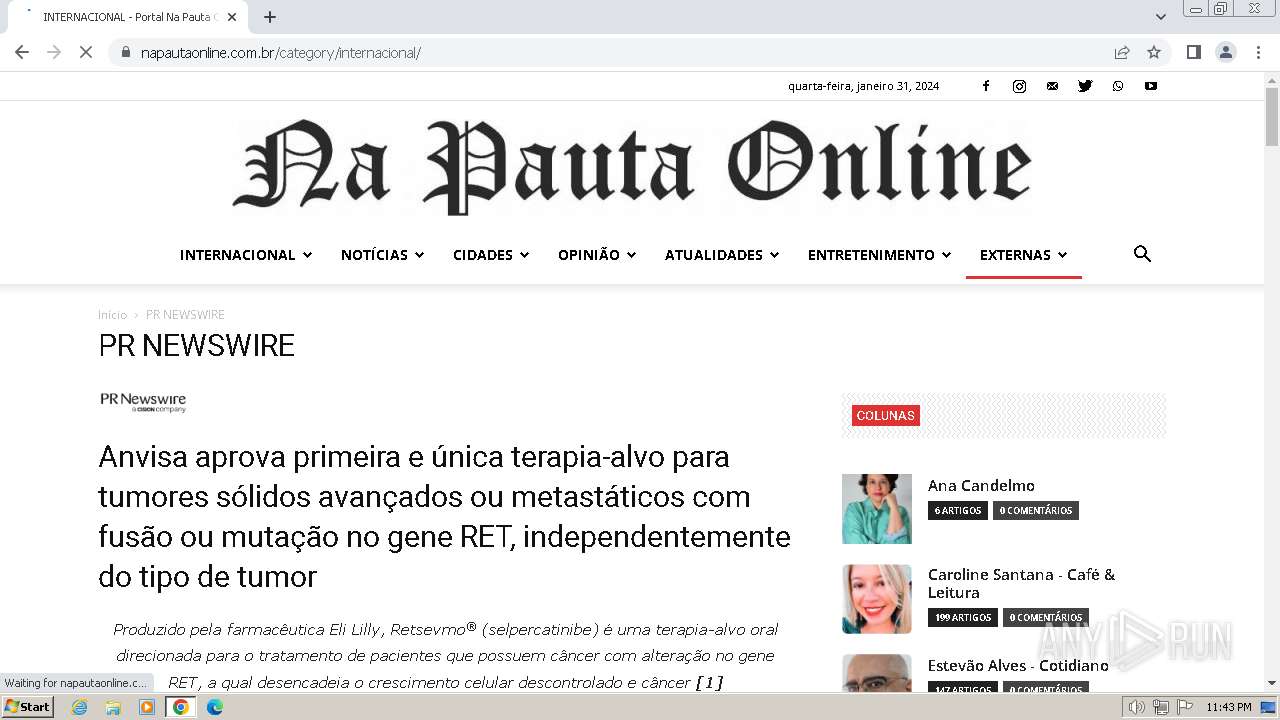Click the site search magnifier icon
Screen dimensions: 1280x720
point(1142,254)
